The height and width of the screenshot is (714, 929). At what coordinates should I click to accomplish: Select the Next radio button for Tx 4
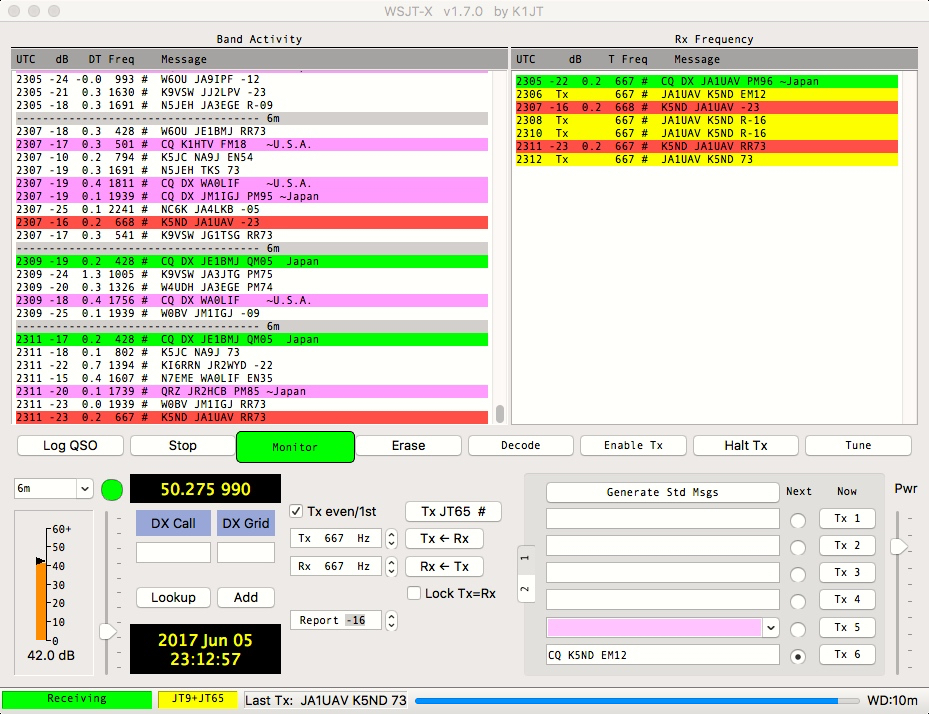coord(798,602)
